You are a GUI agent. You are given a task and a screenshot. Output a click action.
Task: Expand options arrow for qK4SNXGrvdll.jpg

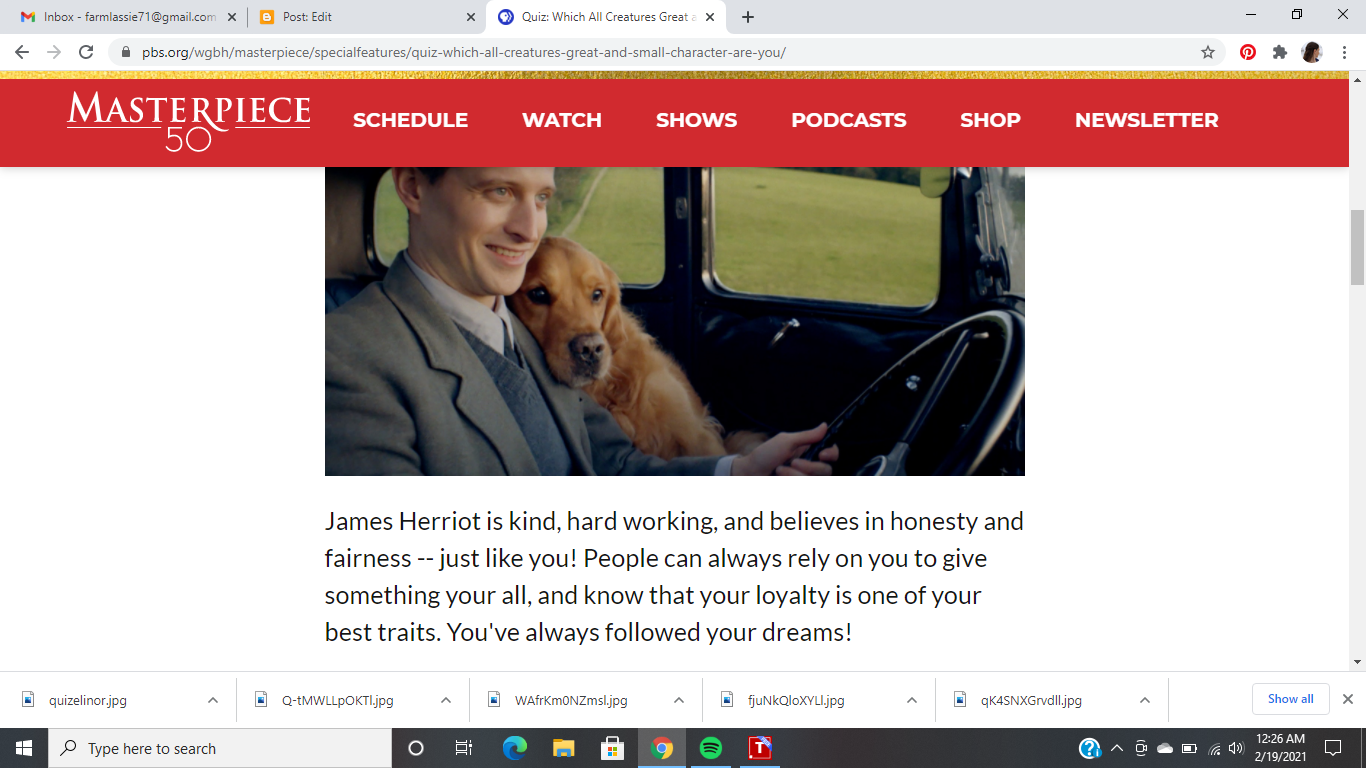1145,700
